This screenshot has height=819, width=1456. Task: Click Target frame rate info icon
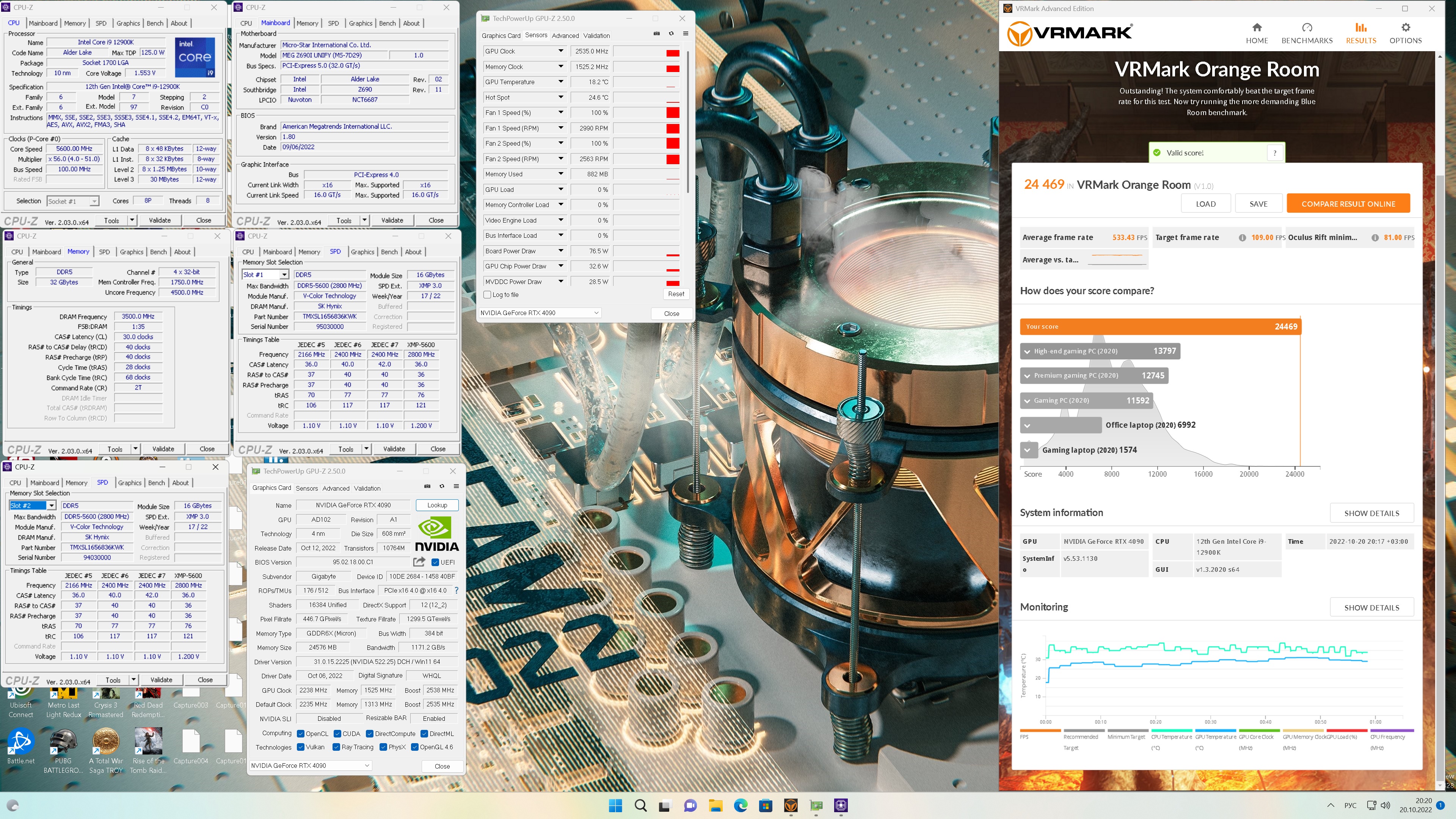coord(1242,237)
